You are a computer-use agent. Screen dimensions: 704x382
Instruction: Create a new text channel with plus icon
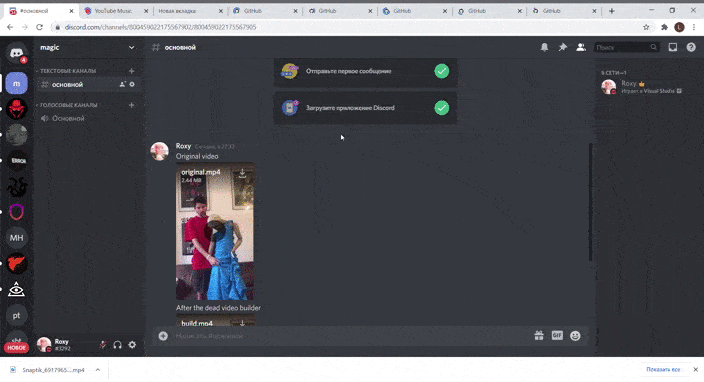132,71
